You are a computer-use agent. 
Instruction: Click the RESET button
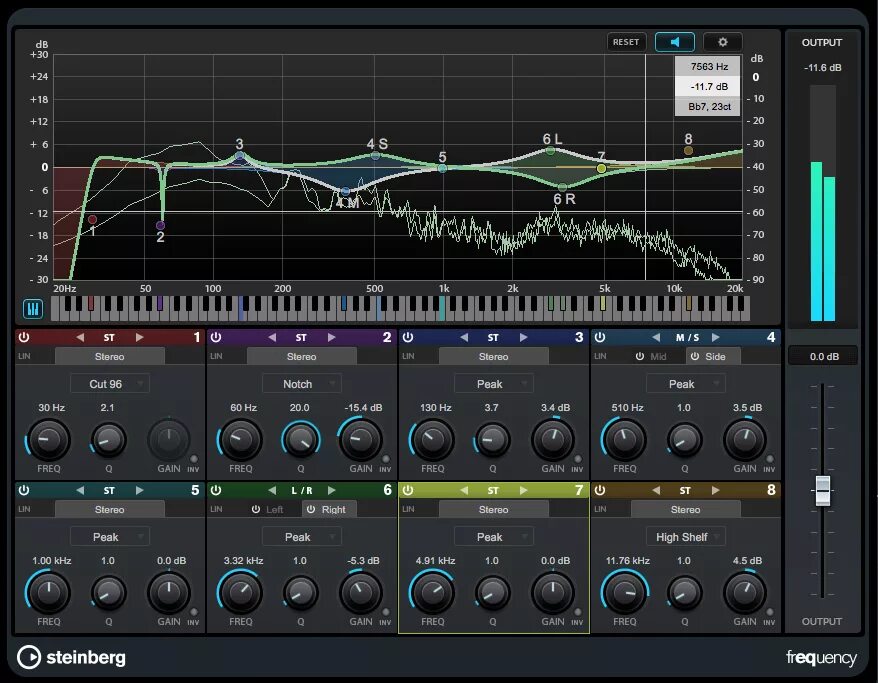pyautogui.click(x=626, y=42)
